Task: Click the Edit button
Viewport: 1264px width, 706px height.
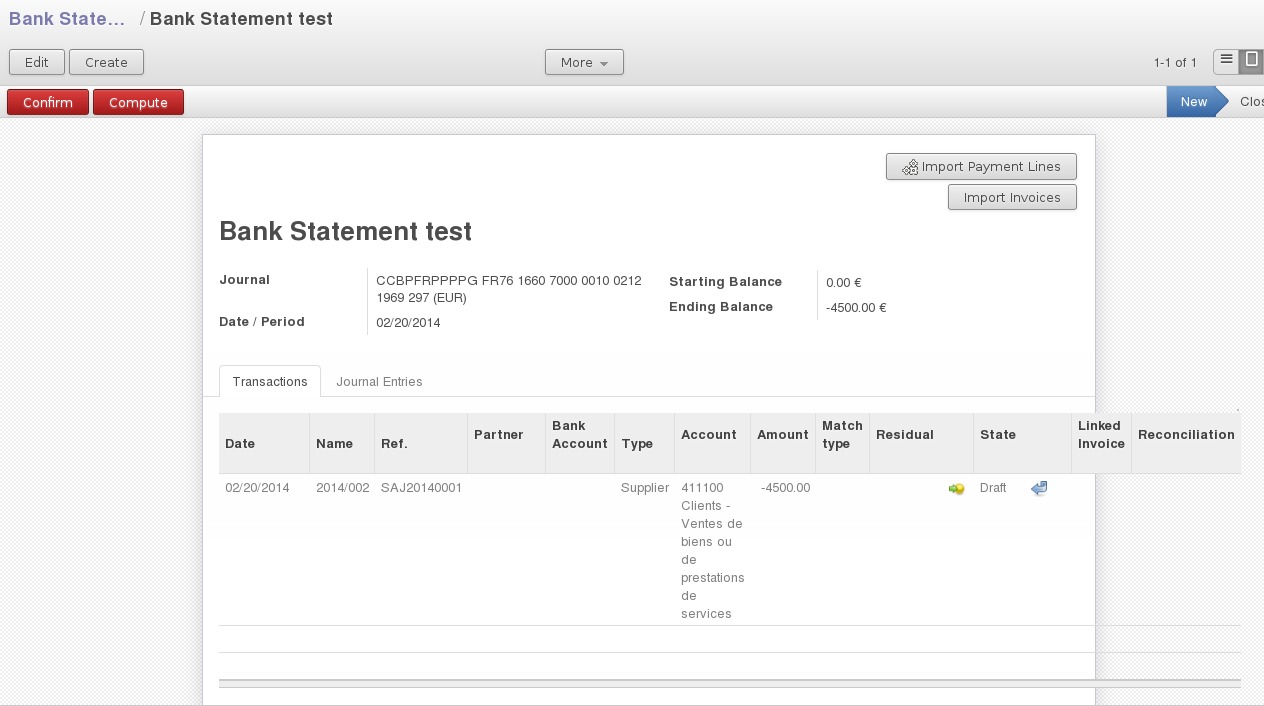Action: (x=37, y=62)
